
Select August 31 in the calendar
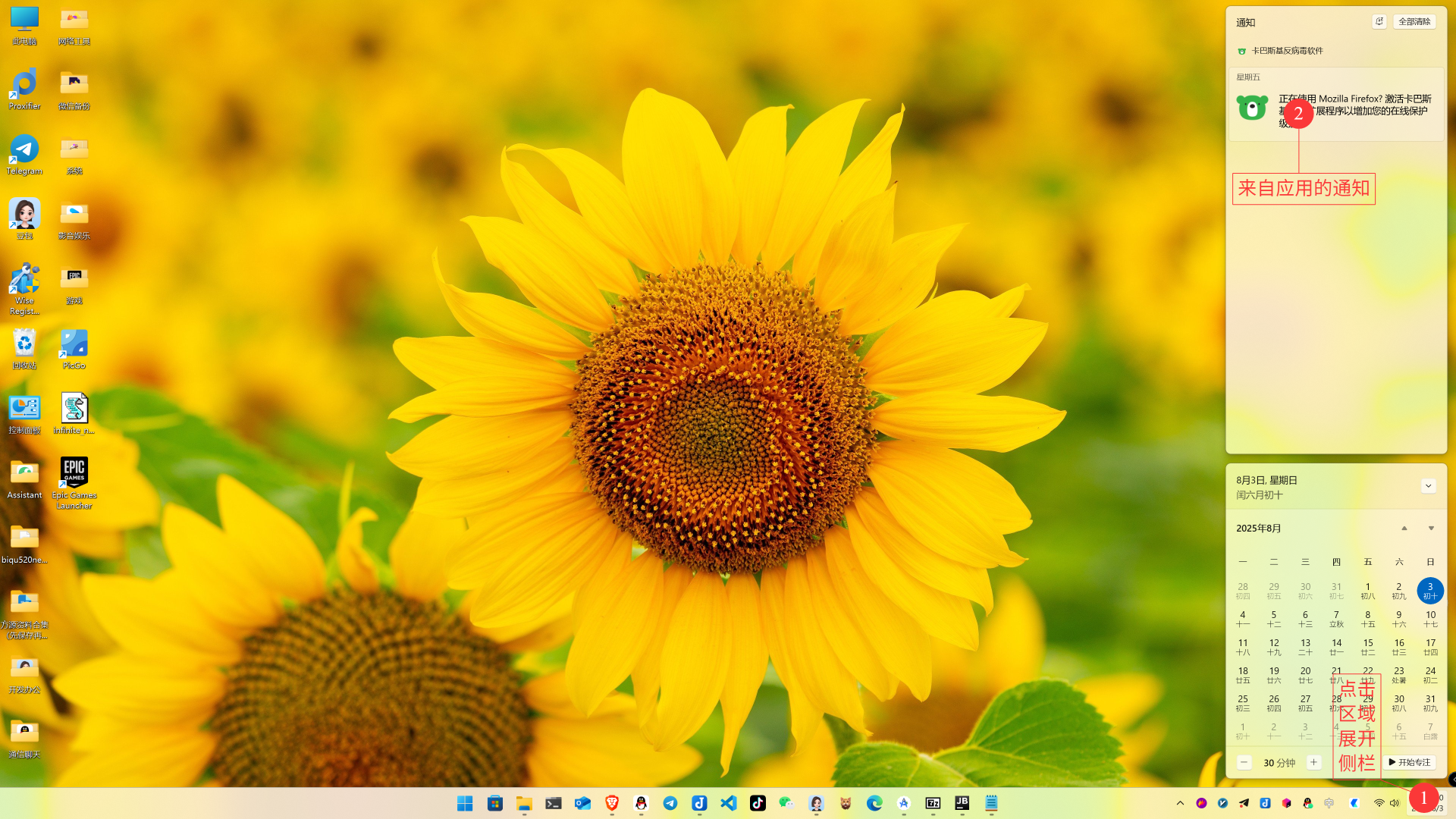[1429, 702]
